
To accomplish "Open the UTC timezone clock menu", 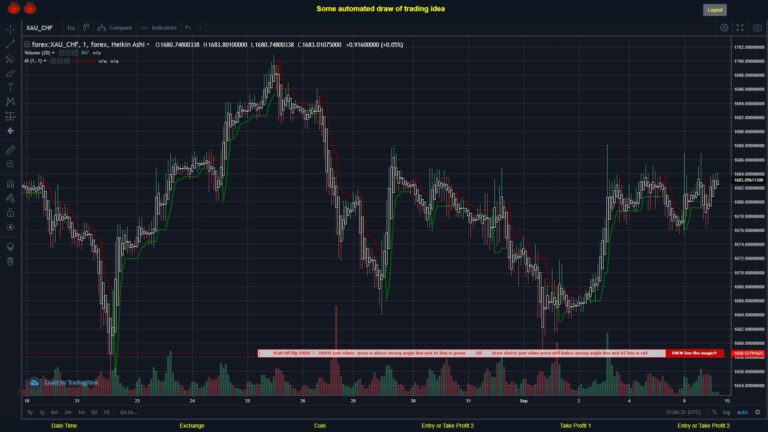I will pos(683,412).
